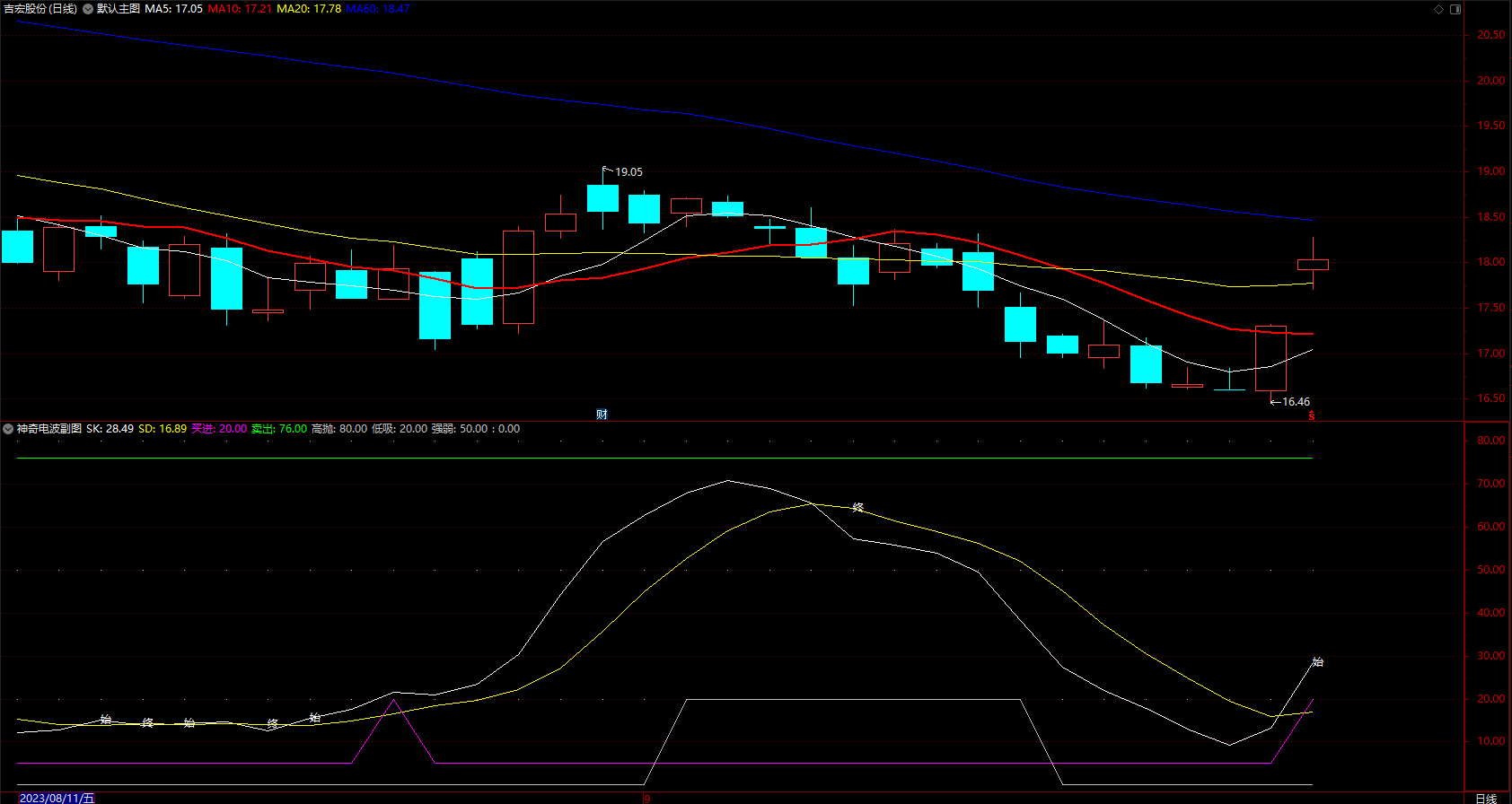The image size is (1512, 804).
Task: Open the 默认主图 indicator dropdown arrow
Action: (x=88, y=9)
